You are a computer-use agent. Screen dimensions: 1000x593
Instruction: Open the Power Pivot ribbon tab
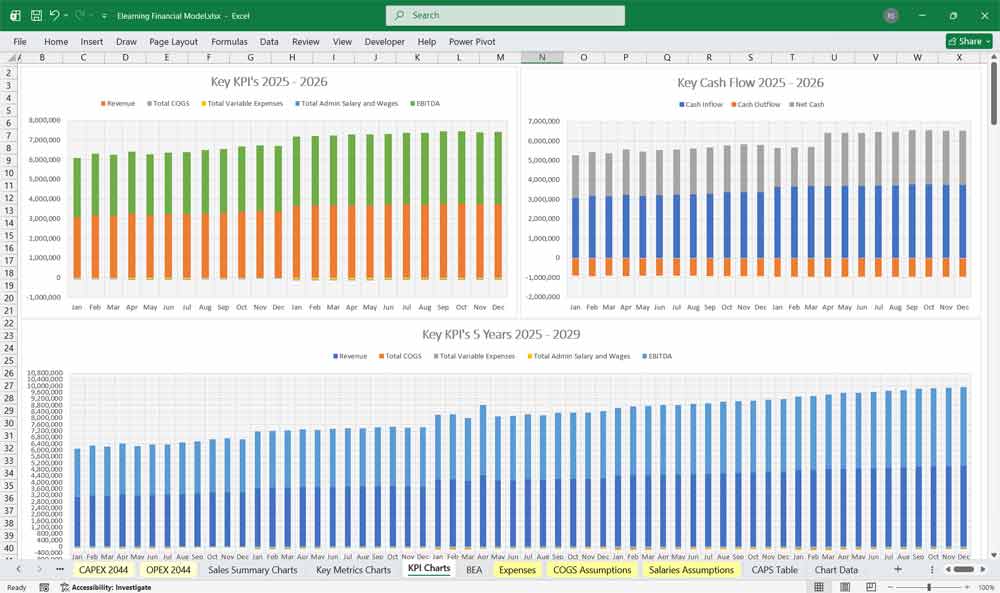point(471,41)
